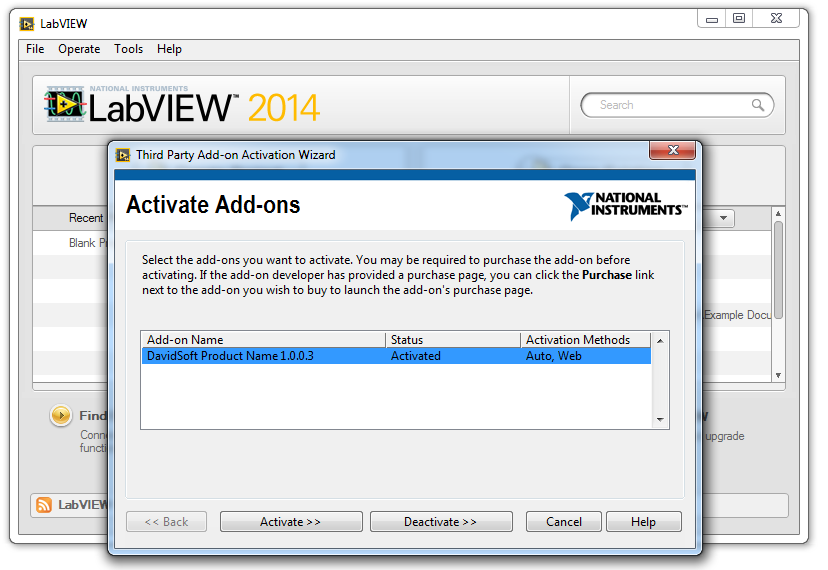Click add-on list scroll down arrow
Image resolution: width=828 pixels, height=570 pixels.
point(660,419)
